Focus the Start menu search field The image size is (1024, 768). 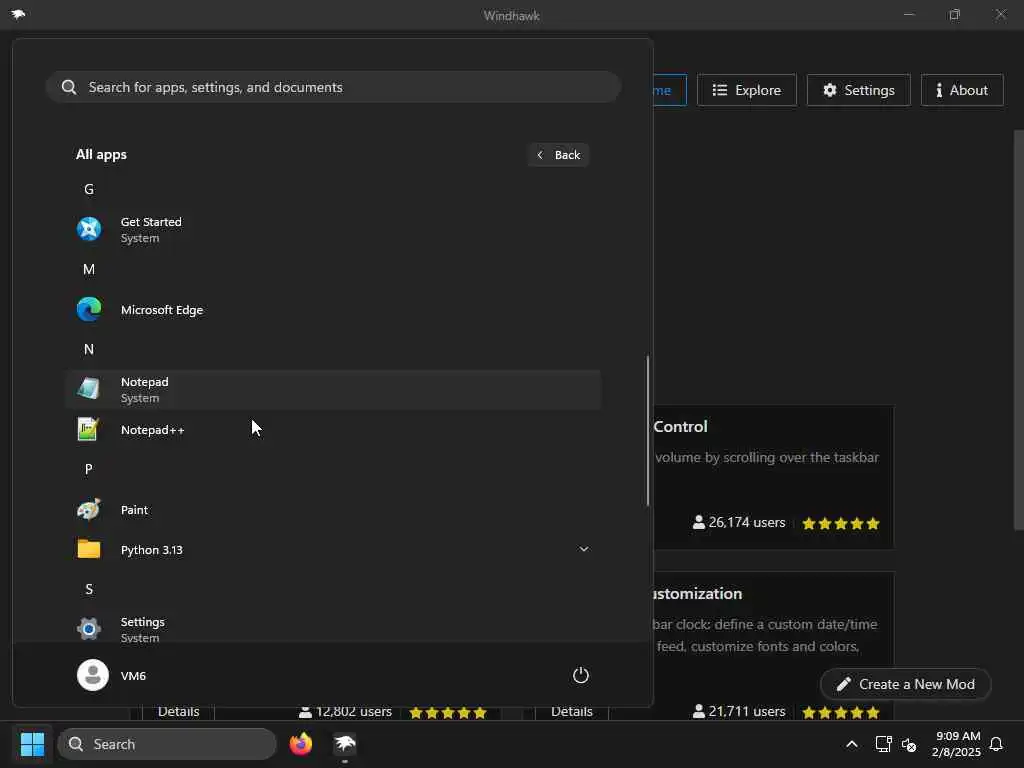332,87
